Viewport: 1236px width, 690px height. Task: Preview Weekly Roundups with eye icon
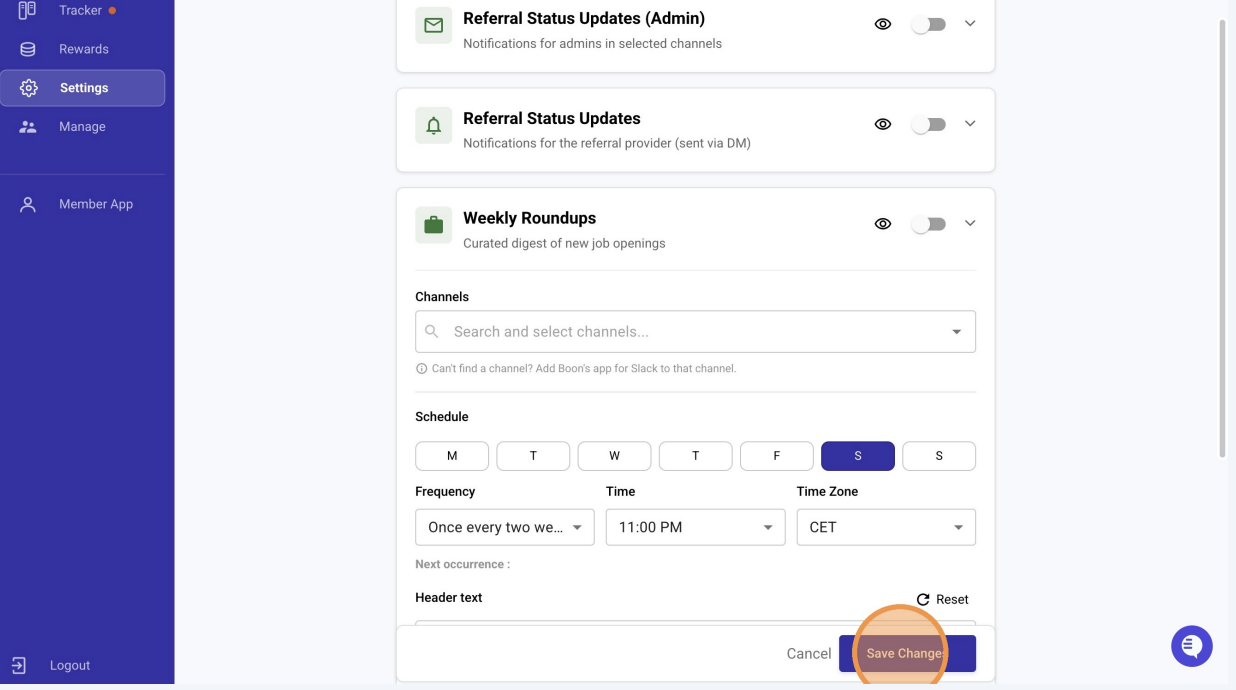coord(883,224)
